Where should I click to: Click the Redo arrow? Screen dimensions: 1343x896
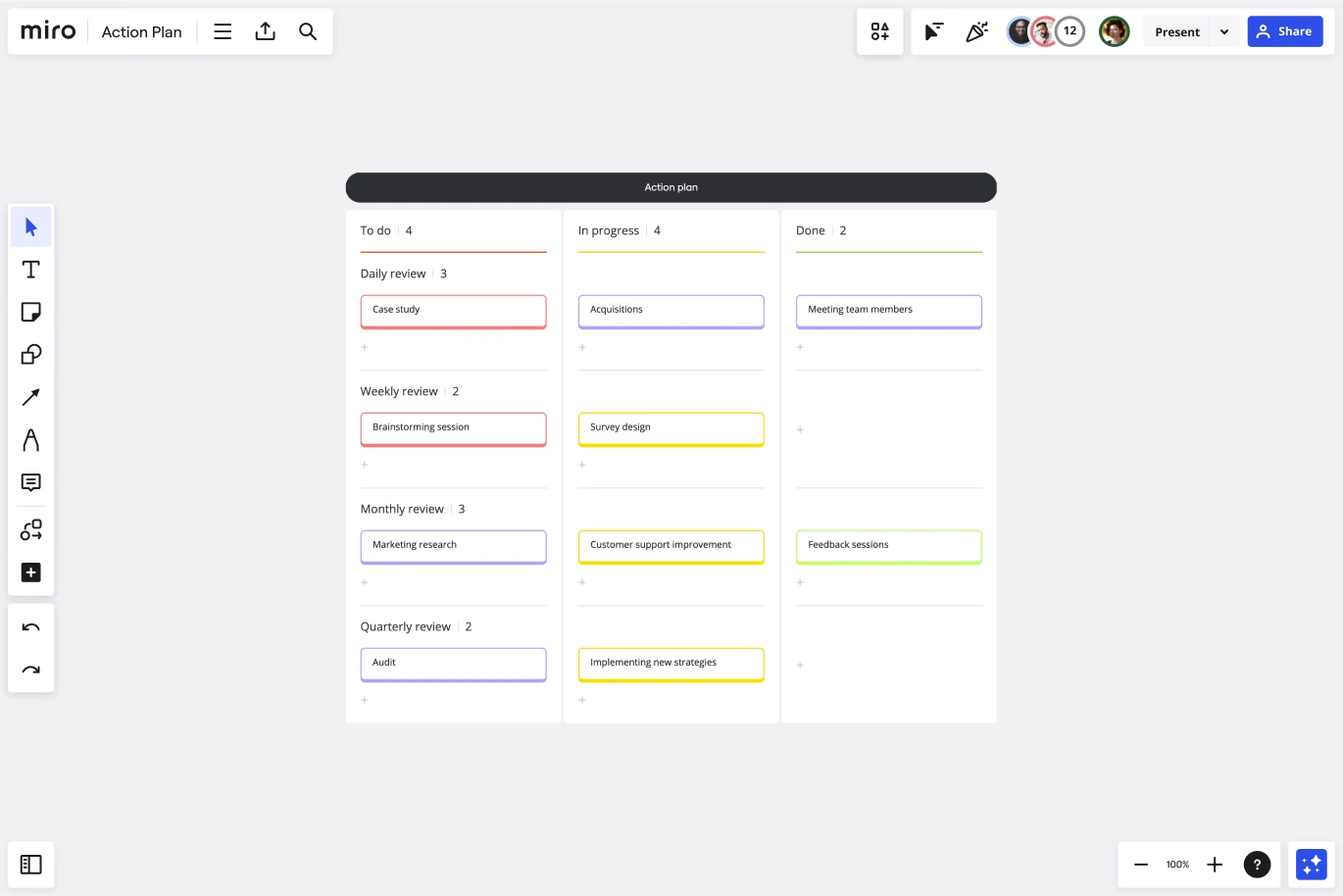point(30,670)
